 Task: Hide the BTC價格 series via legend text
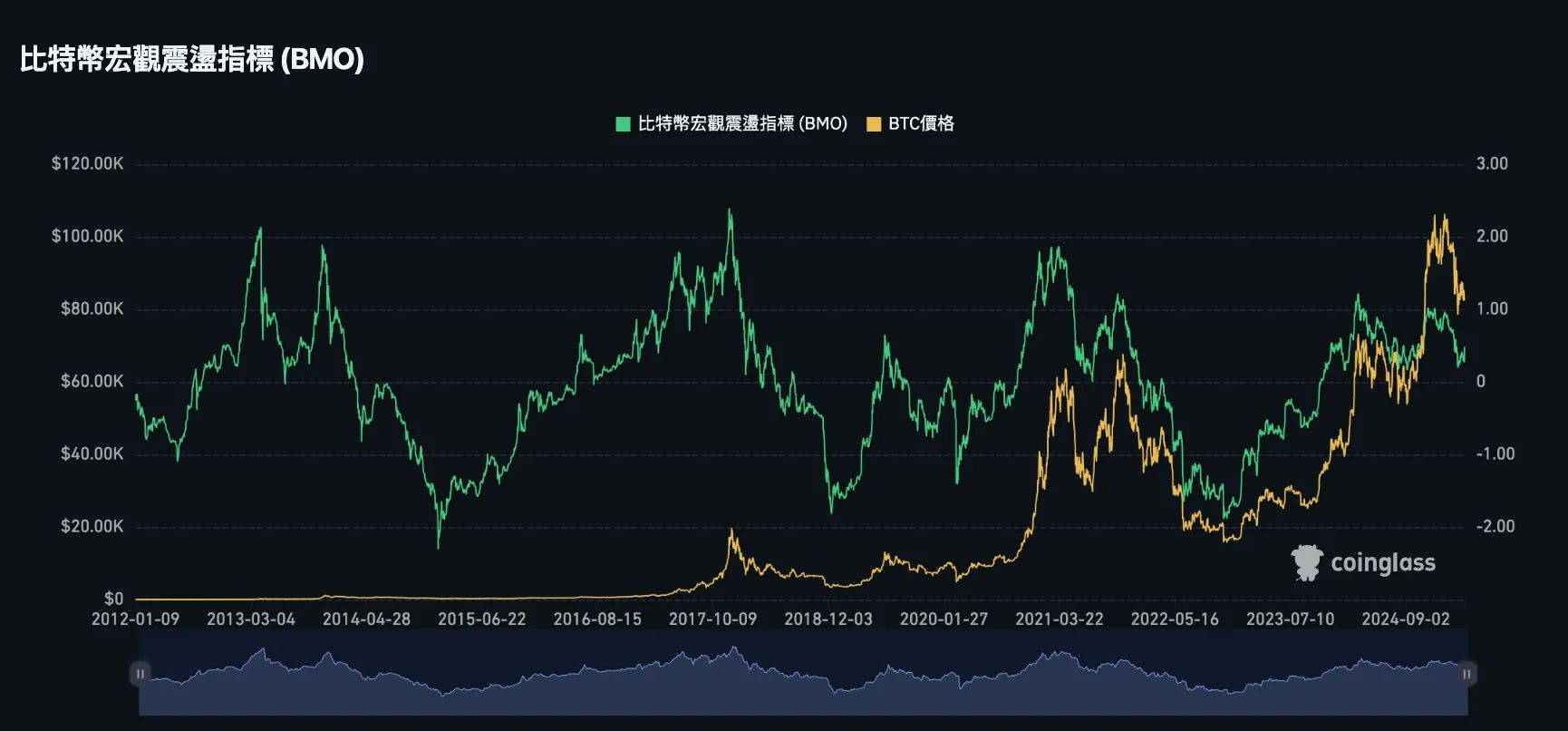tap(921, 124)
